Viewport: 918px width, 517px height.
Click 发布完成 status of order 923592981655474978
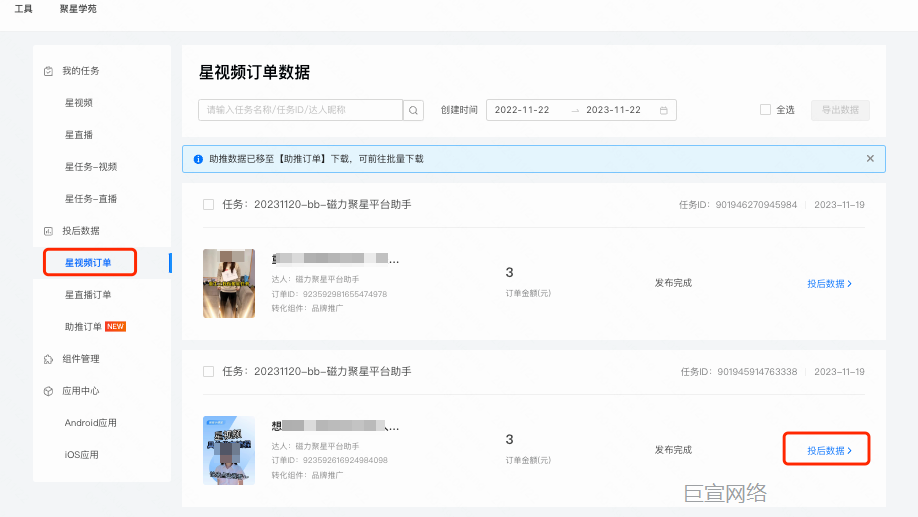(x=673, y=283)
